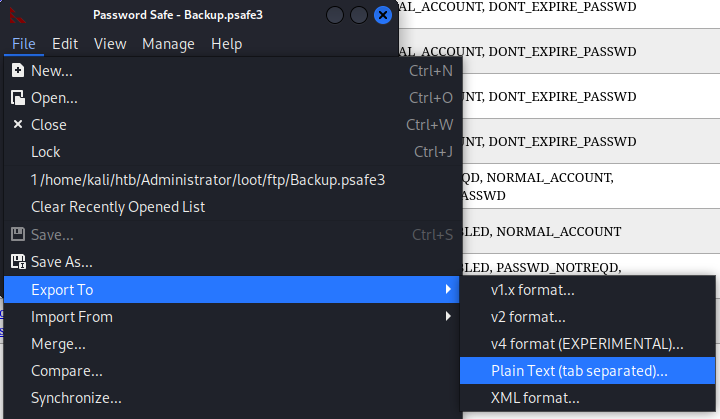Image resolution: width=720 pixels, height=419 pixels.
Task: Choose Synchronize... menu entry
Action: point(231,398)
